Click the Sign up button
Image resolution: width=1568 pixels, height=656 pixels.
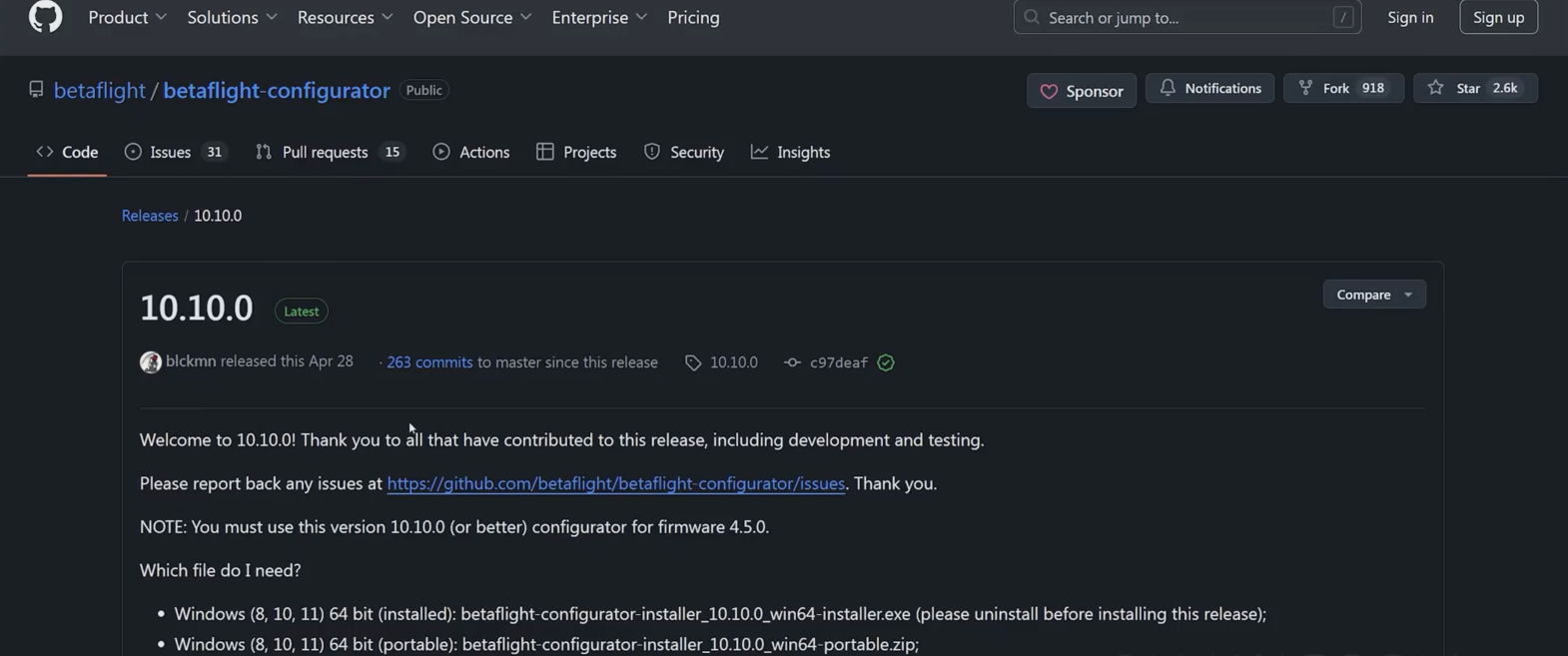point(1498,17)
